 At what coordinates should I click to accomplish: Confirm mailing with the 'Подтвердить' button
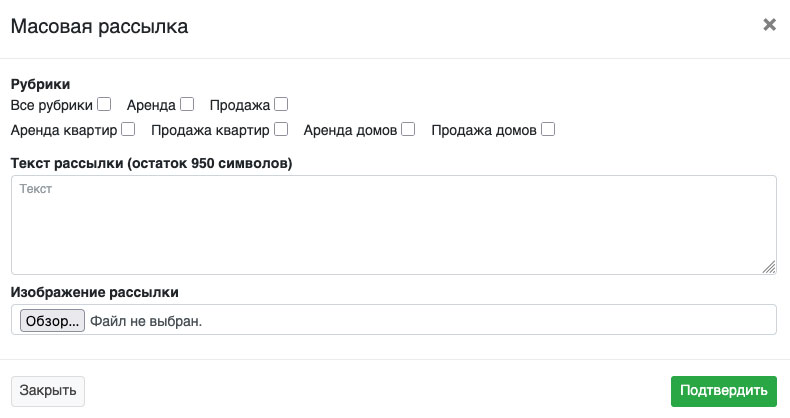tap(723, 390)
